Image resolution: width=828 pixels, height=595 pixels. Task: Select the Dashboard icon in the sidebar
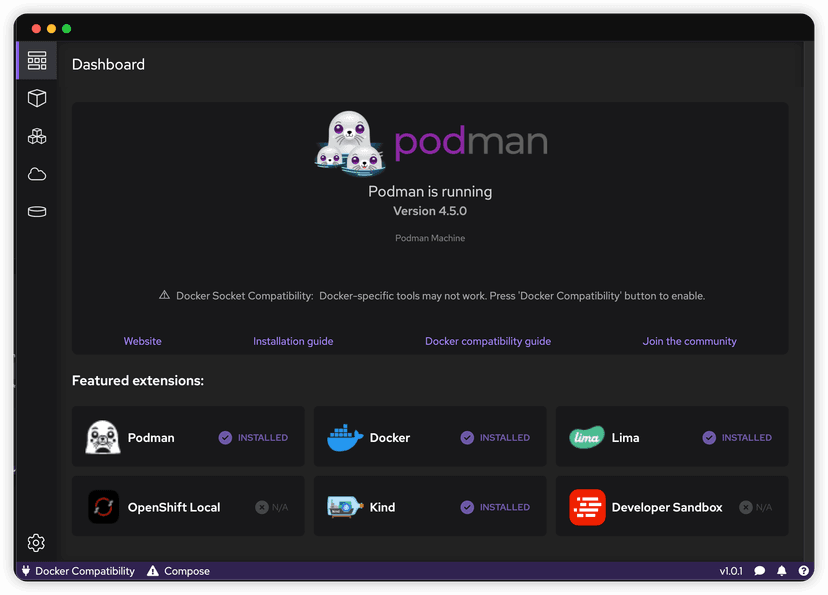point(37,60)
